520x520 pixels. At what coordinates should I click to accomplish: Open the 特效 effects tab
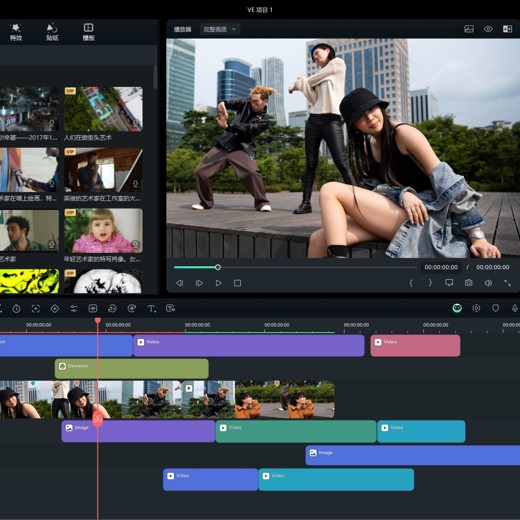(x=16, y=32)
